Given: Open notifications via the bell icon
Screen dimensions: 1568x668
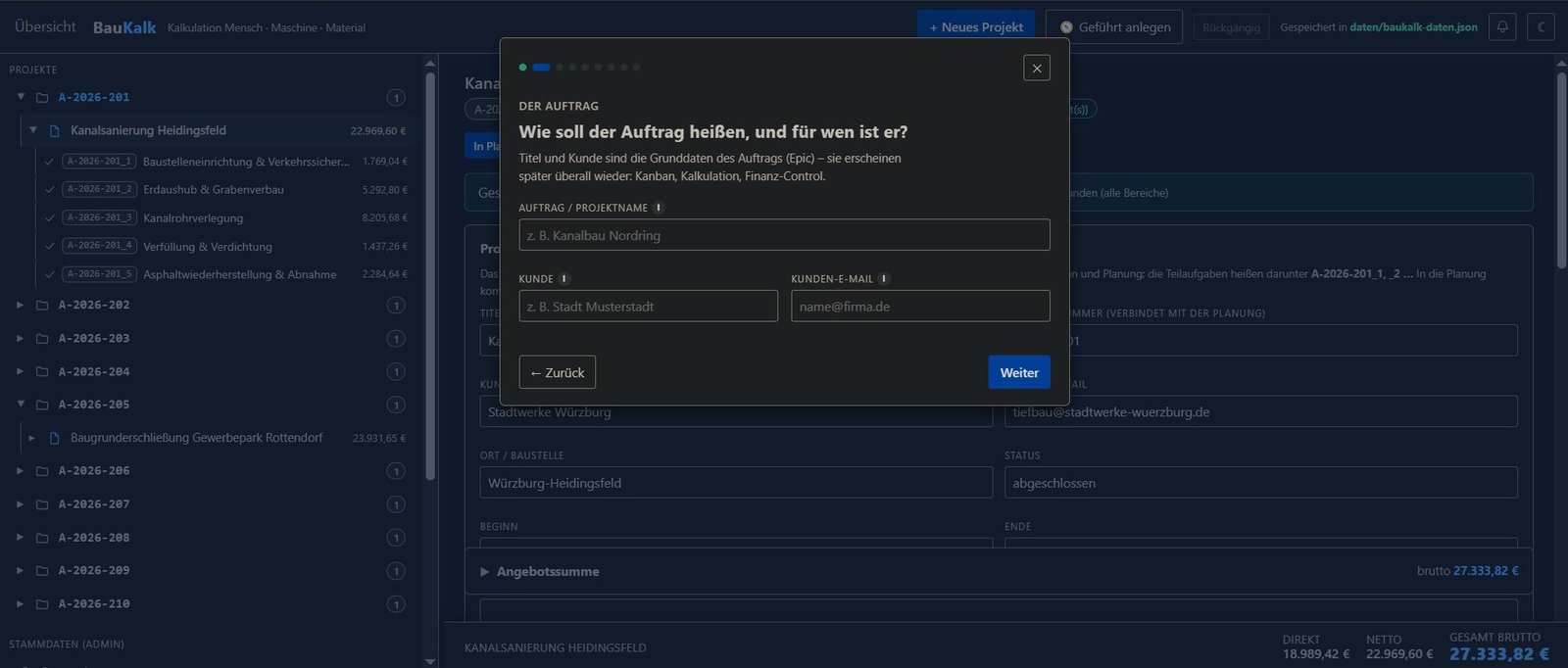Looking at the screenshot, I should [x=1502, y=26].
